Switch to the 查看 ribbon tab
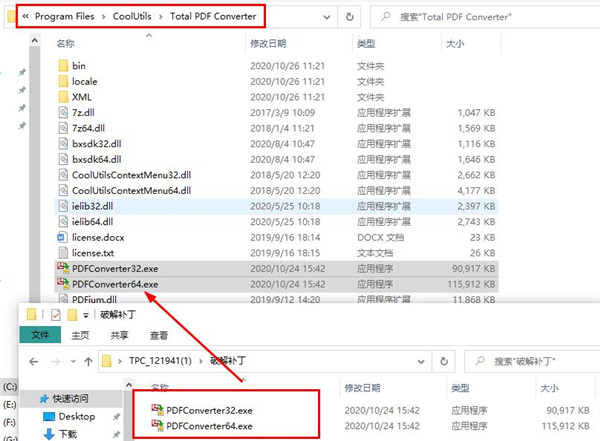600x441 pixels. (x=159, y=335)
